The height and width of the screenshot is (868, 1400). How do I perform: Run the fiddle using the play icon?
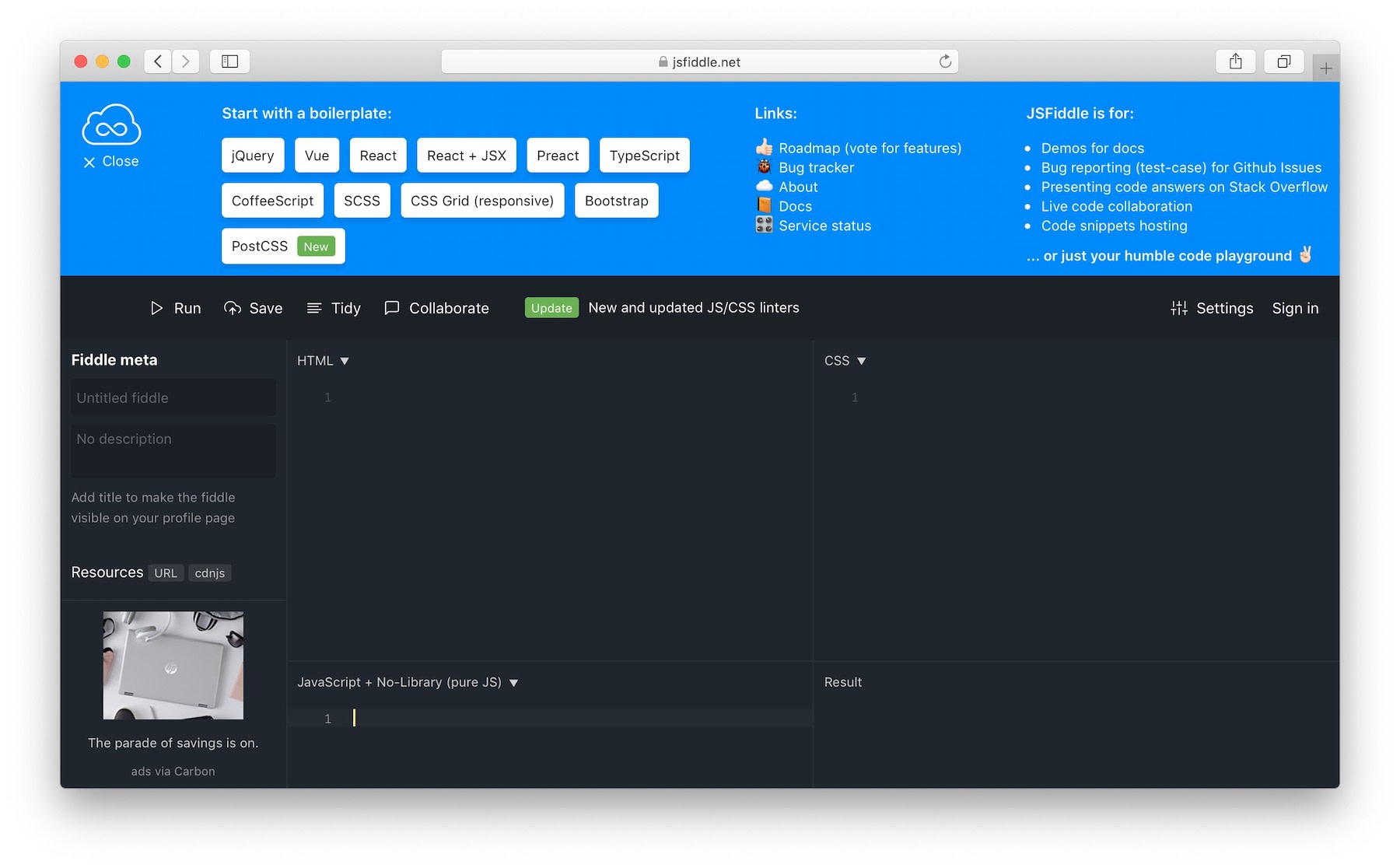pos(156,308)
